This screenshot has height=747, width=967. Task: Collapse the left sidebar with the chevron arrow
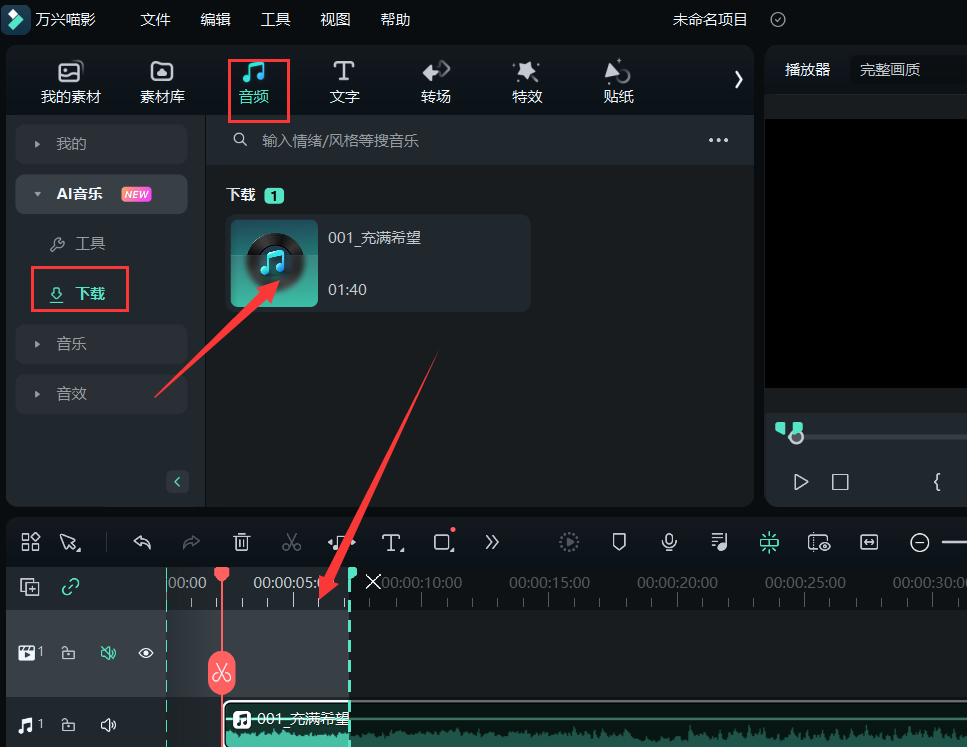(177, 481)
